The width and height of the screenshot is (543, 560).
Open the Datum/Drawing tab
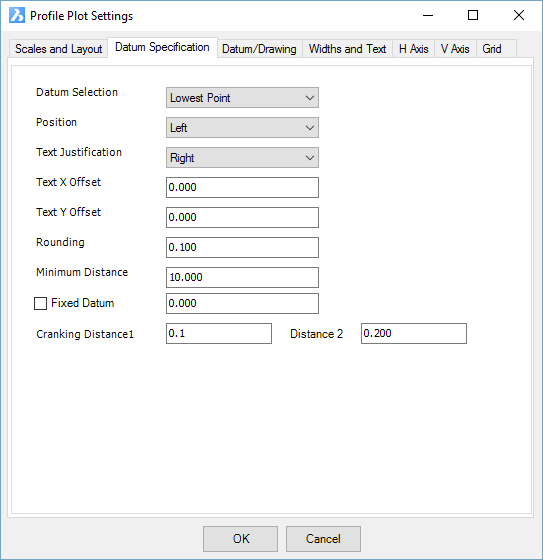click(259, 49)
